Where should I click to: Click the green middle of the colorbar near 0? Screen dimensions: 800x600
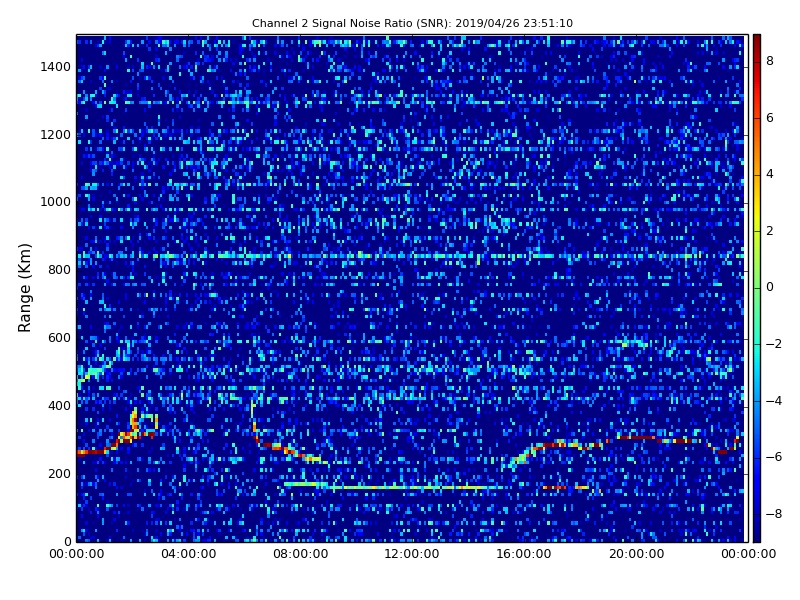point(757,287)
